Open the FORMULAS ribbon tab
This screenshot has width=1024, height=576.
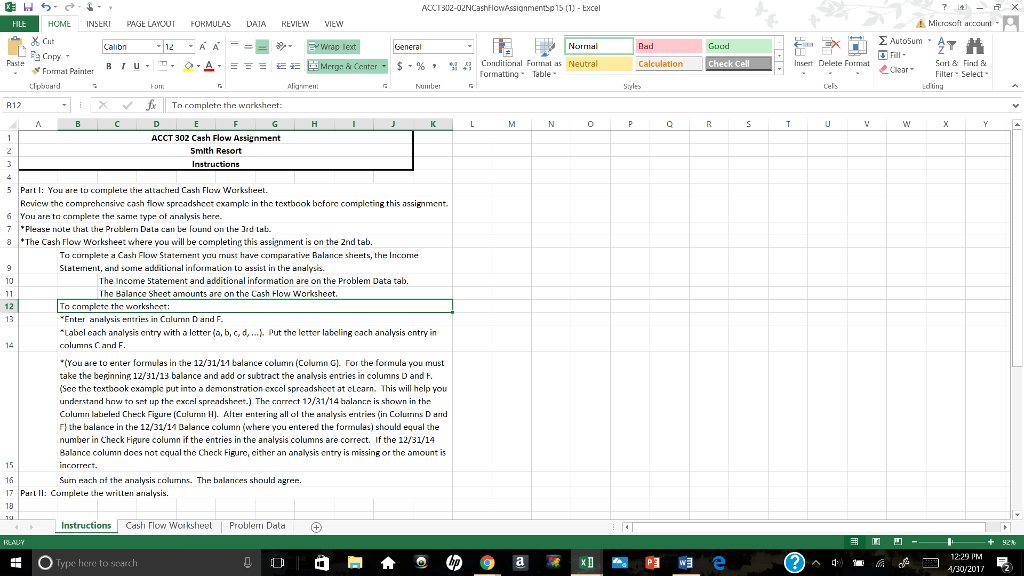coord(211,22)
